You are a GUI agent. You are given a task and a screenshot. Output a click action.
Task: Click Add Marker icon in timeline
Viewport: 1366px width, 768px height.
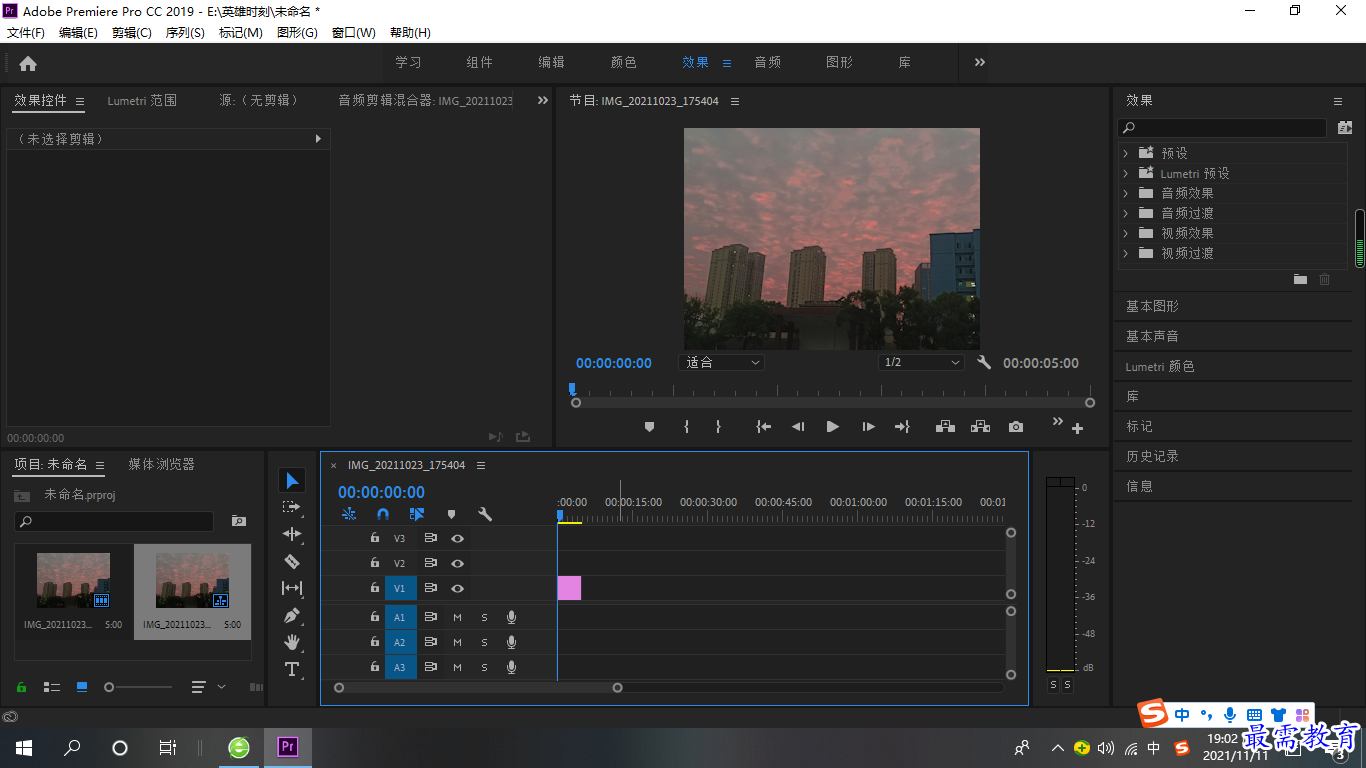(451, 514)
